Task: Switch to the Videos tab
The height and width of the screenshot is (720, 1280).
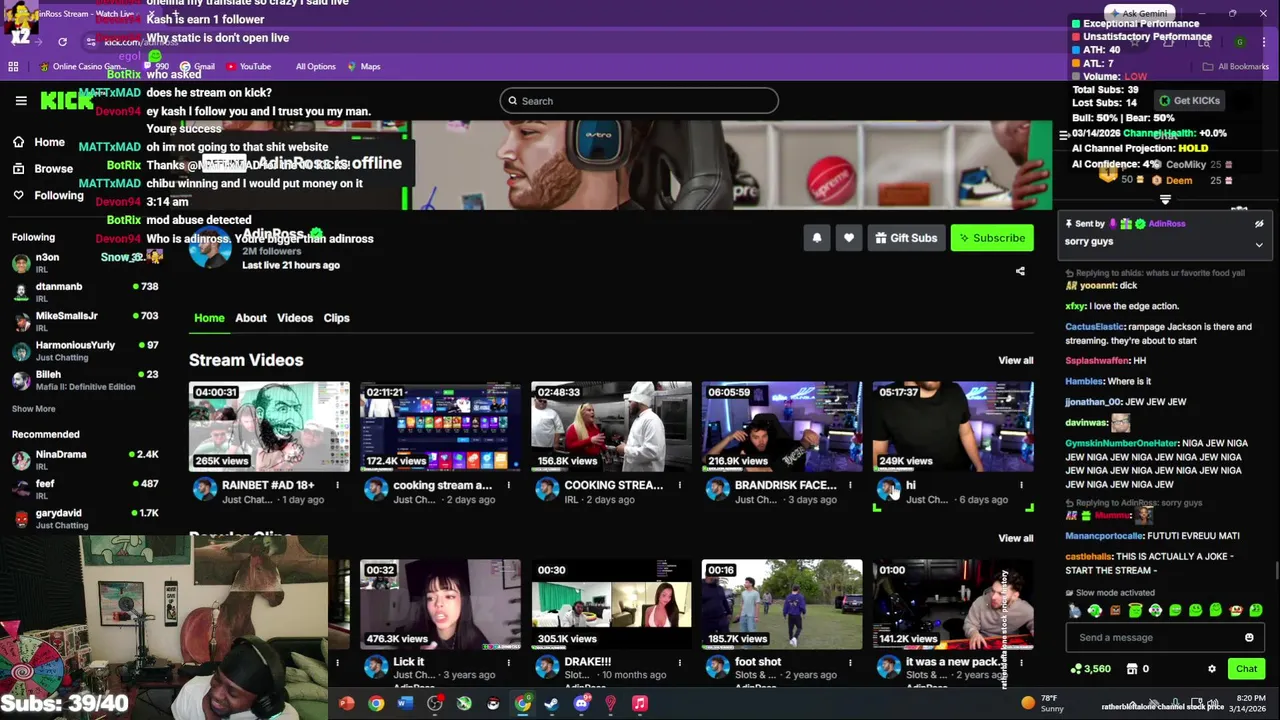Action: tap(295, 318)
